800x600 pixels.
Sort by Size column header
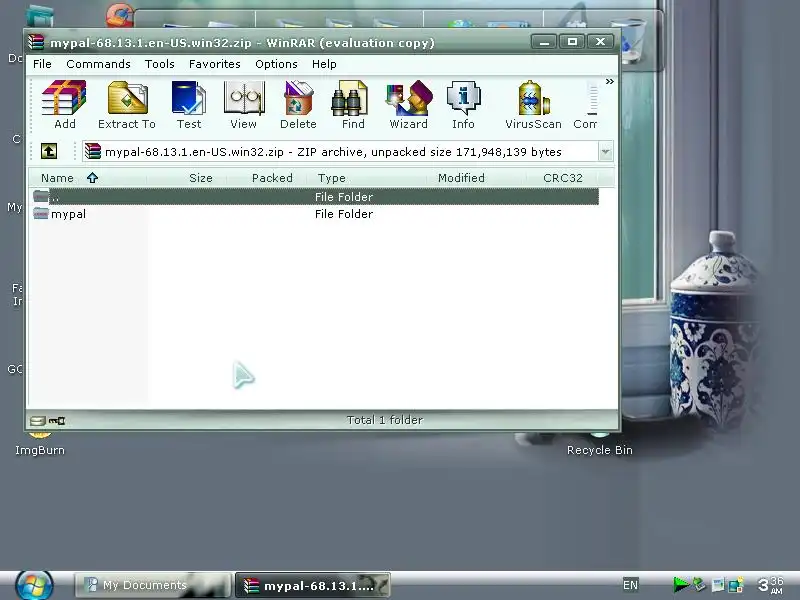coord(188,178)
